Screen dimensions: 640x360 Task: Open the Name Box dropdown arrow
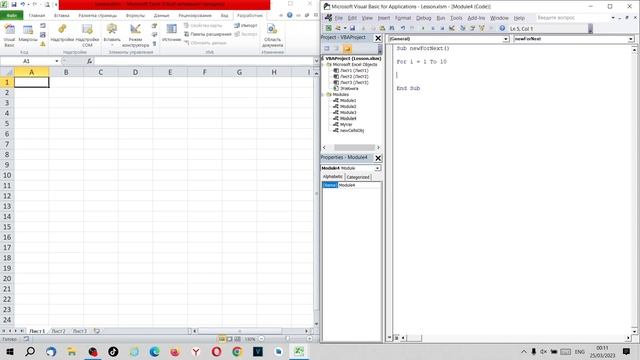point(57,61)
